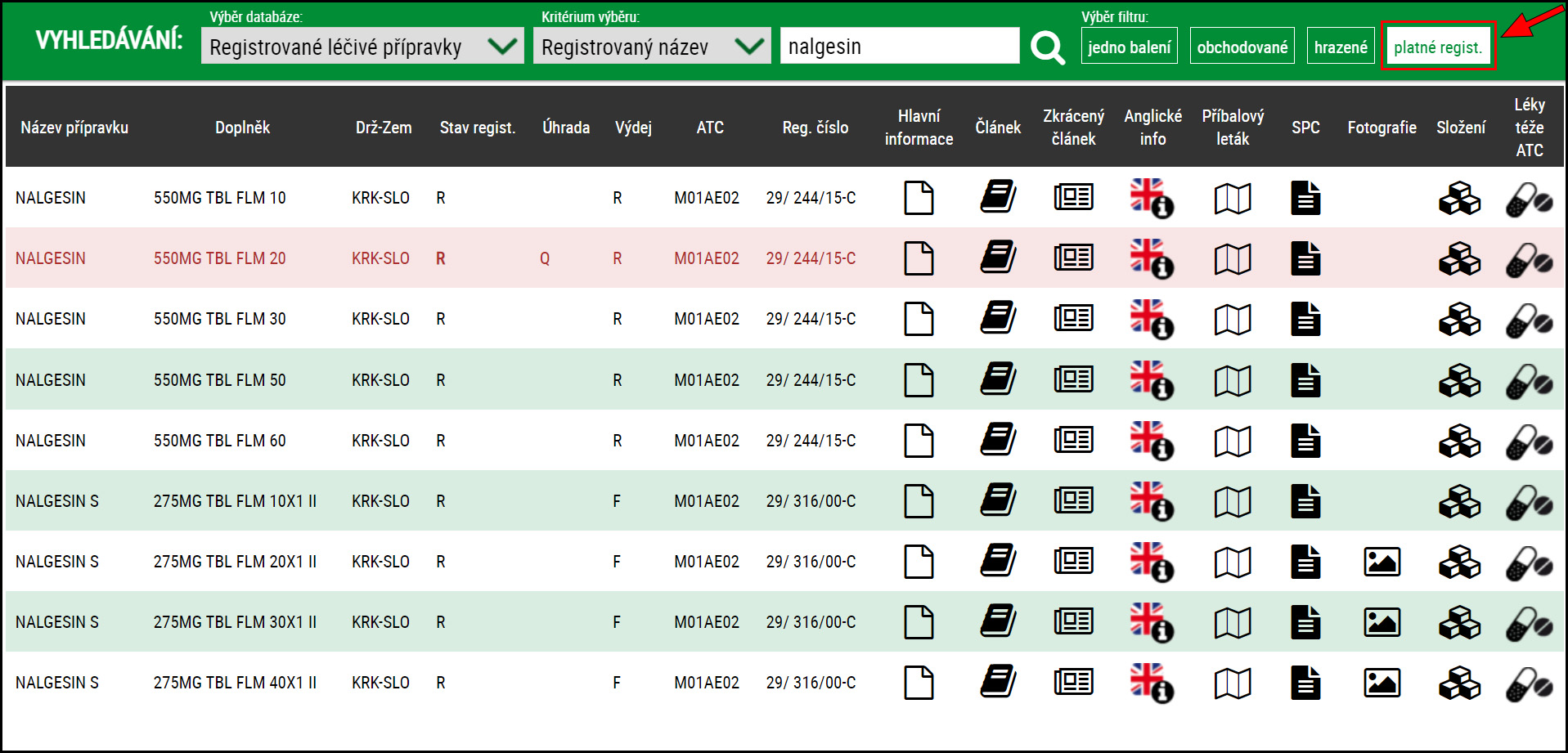Click the 'Název přípravku' column header

74,128
